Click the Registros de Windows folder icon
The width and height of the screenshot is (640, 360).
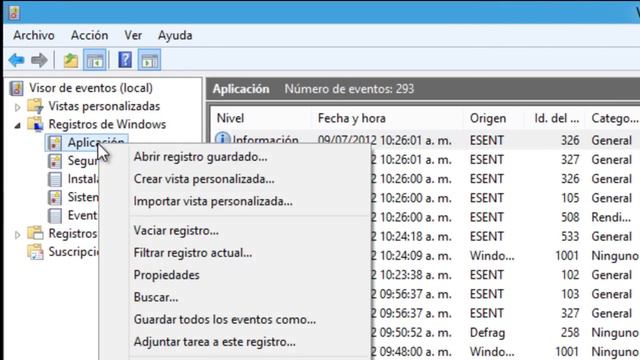click(x=35, y=124)
